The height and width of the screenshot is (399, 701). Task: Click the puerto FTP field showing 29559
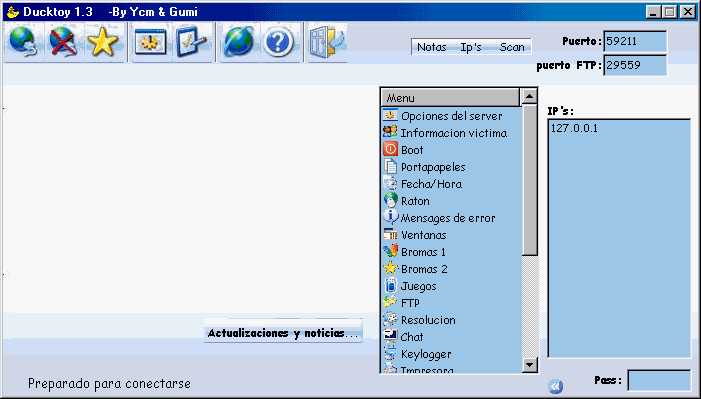[x=635, y=65]
